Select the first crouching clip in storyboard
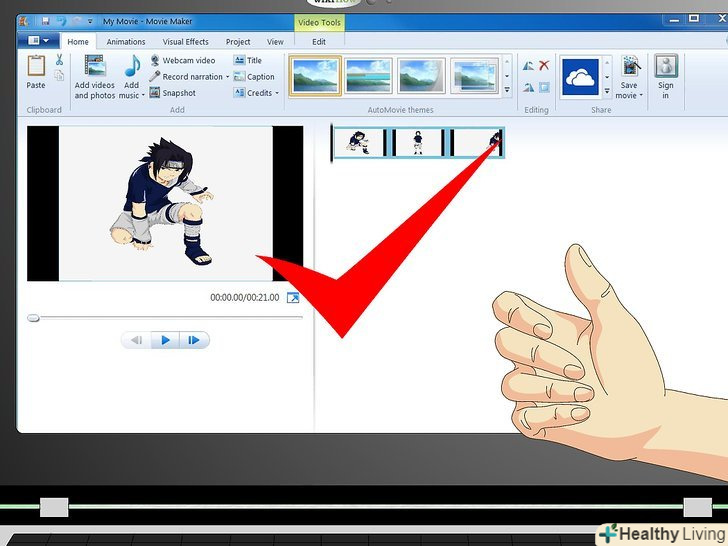Screen dimensions: 728x546 coord(359,143)
